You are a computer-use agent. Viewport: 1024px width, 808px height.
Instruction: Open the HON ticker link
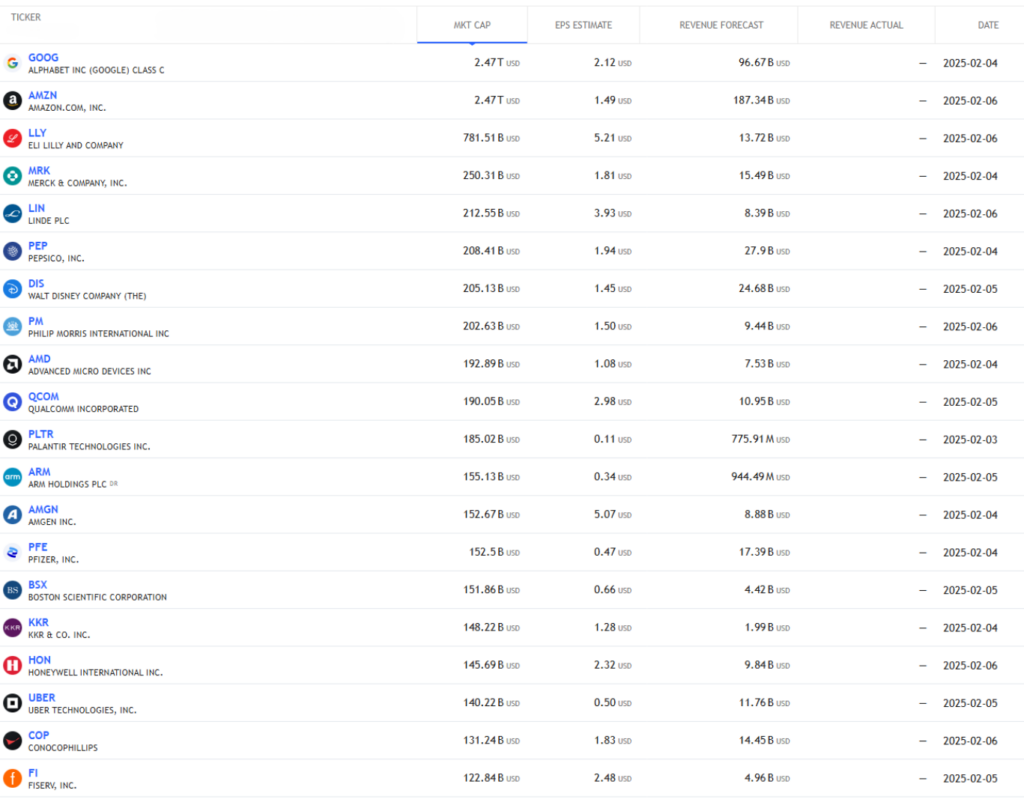click(39, 660)
